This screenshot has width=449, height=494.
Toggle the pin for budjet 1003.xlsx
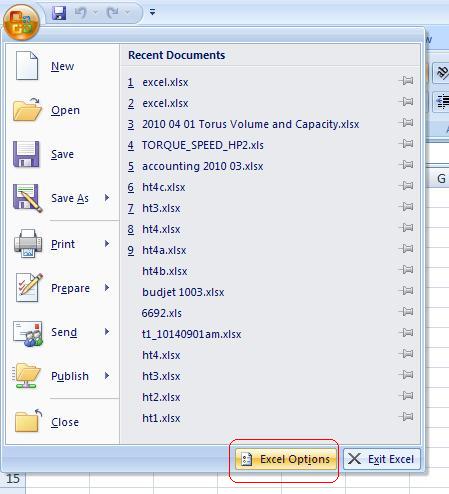point(406,290)
